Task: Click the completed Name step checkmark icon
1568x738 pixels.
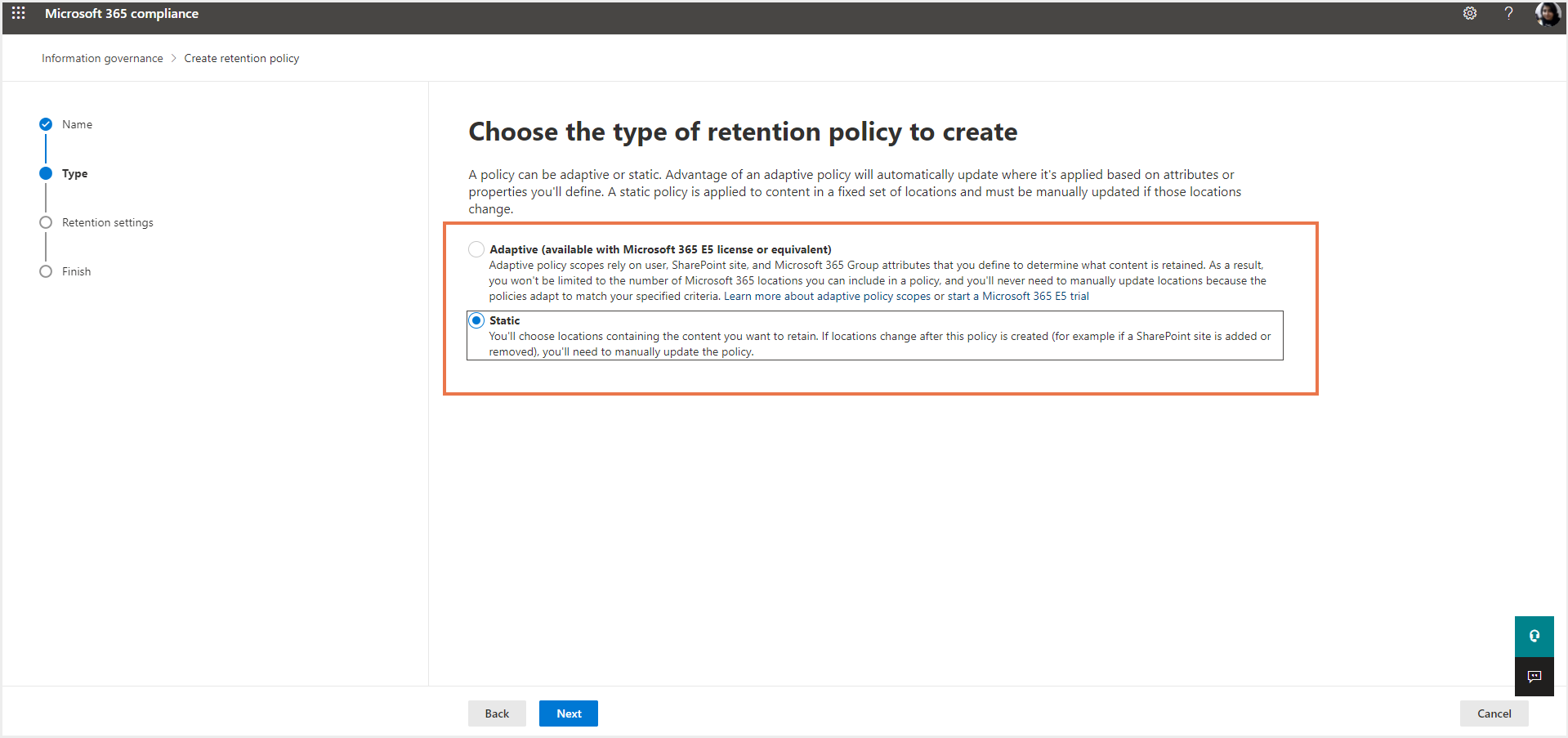Action: 46,124
